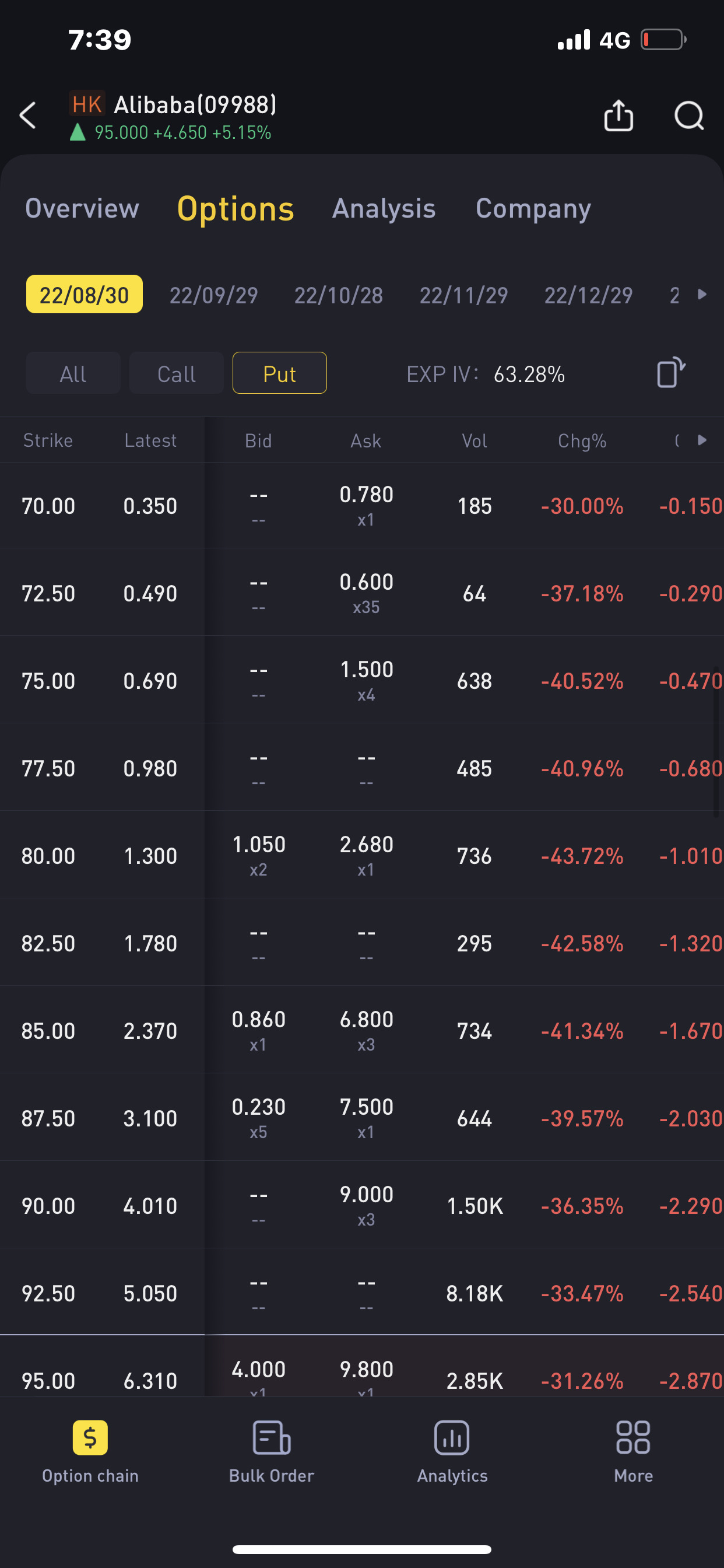Tap the search magnifier icon
The height and width of the screenshot is (1568, 724).
coord(688,116)
